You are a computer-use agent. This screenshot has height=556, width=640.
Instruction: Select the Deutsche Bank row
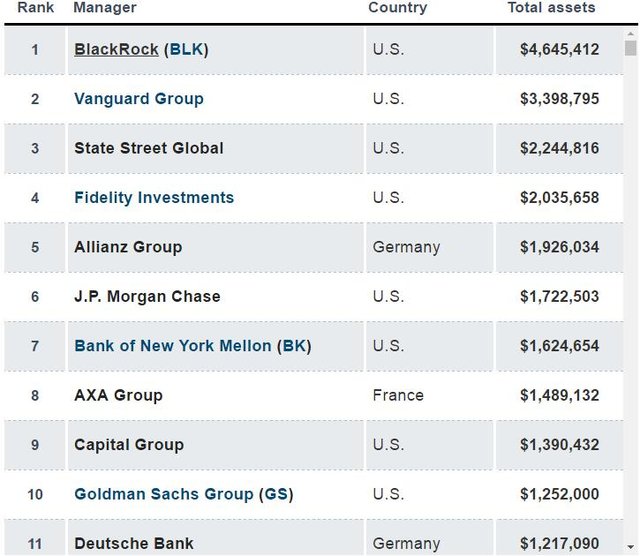click(134, 543)
